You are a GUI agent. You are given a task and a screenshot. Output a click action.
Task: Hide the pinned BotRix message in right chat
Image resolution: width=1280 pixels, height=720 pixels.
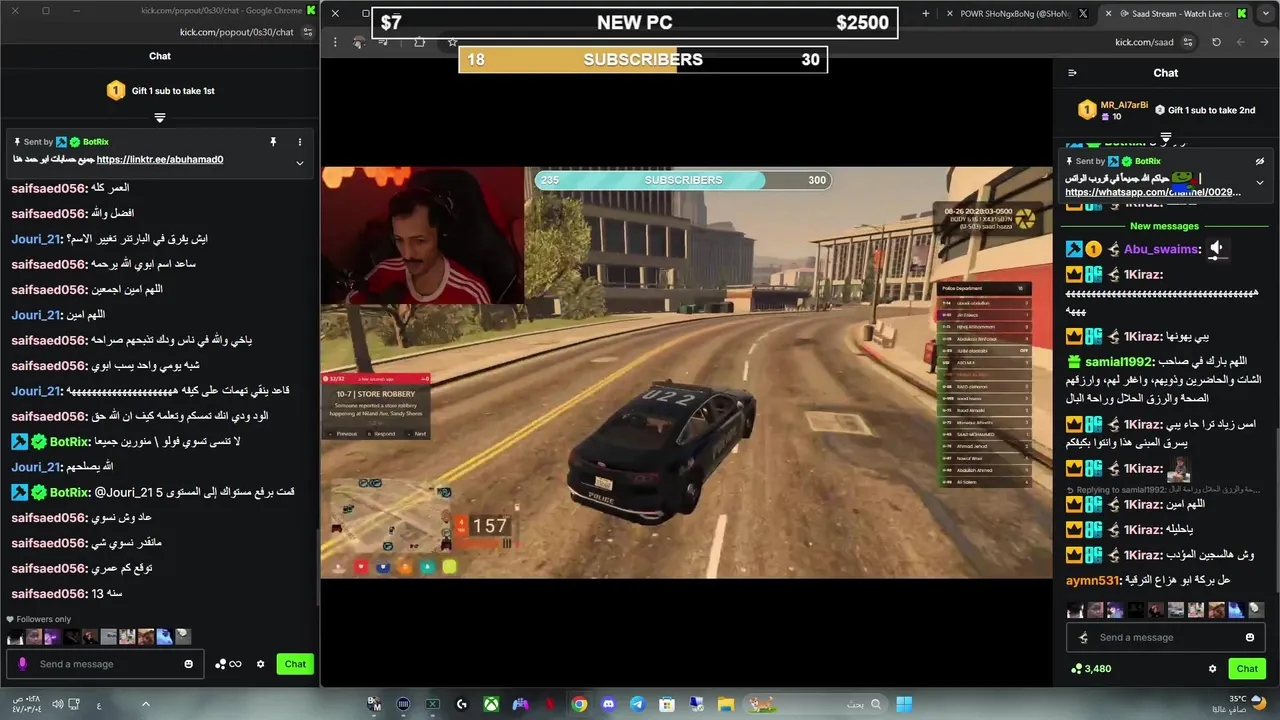[x=1260, y=161]
